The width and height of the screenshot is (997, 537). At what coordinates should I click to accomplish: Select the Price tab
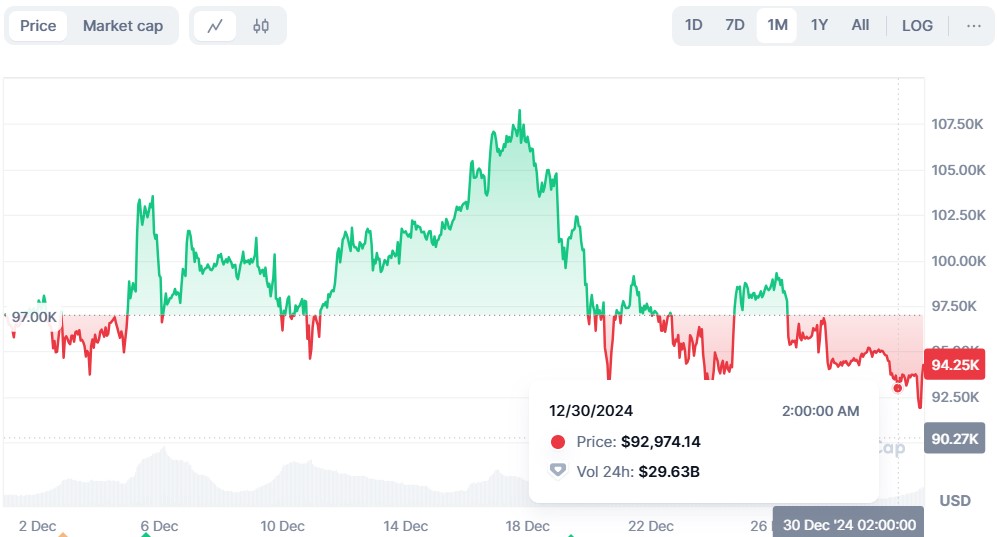click(38, 26)
